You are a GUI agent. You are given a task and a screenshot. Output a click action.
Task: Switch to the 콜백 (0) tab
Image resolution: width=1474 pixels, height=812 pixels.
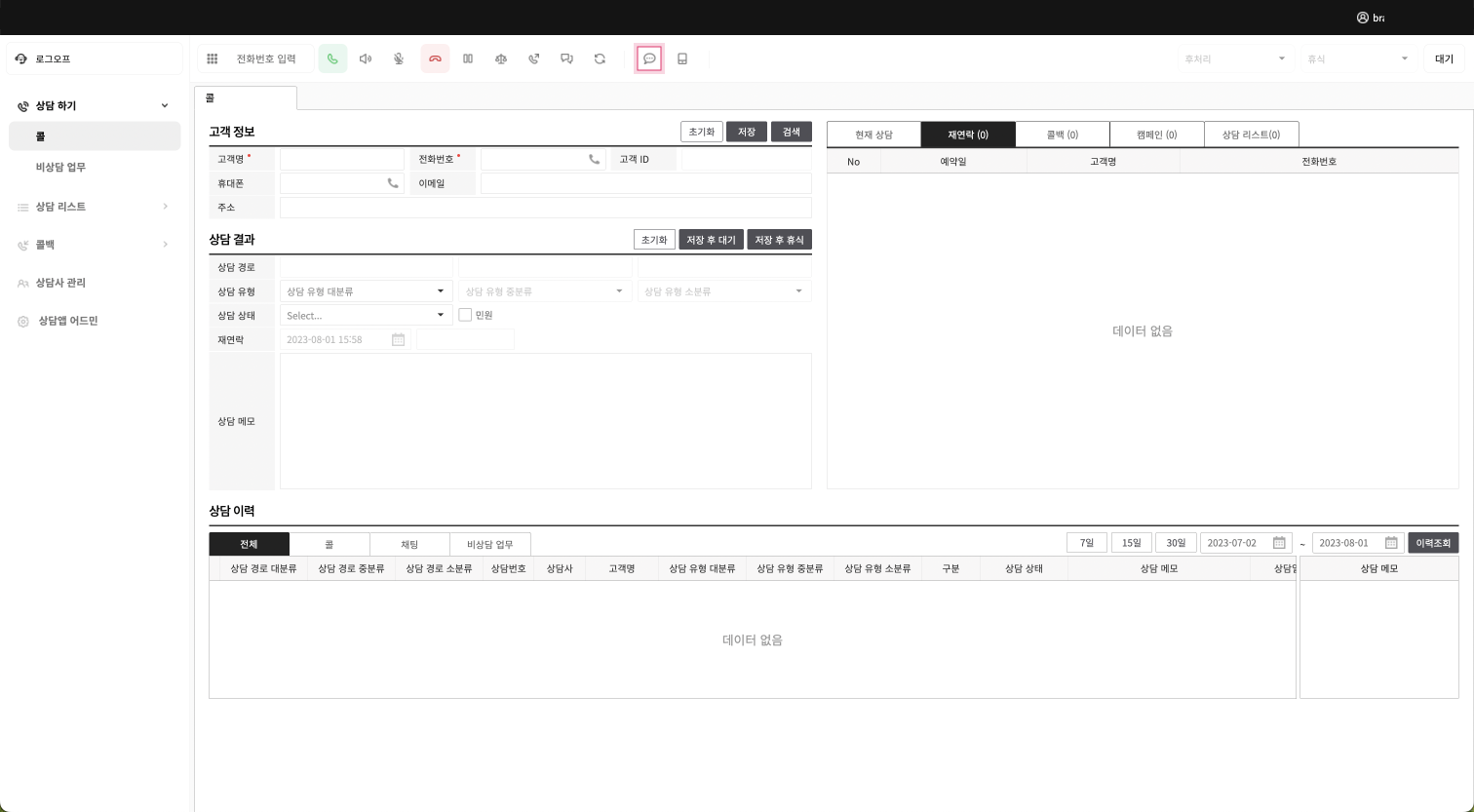coord(1062,135)
